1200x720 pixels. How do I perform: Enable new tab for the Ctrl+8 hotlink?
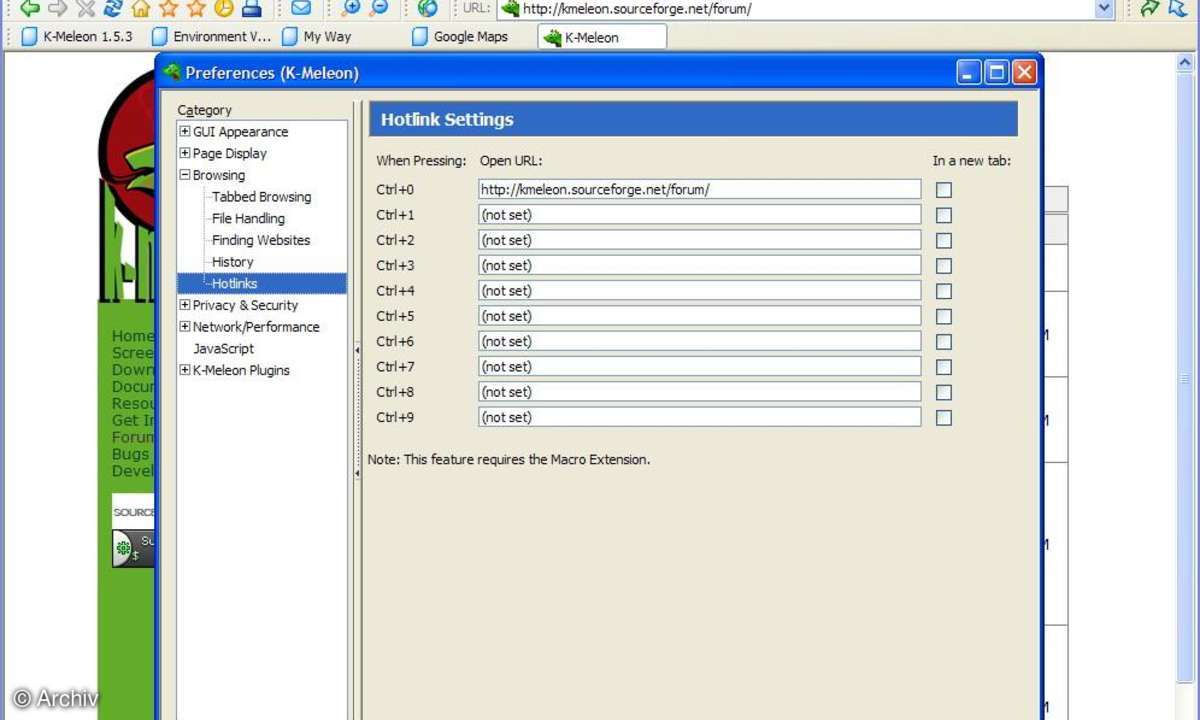943,392
